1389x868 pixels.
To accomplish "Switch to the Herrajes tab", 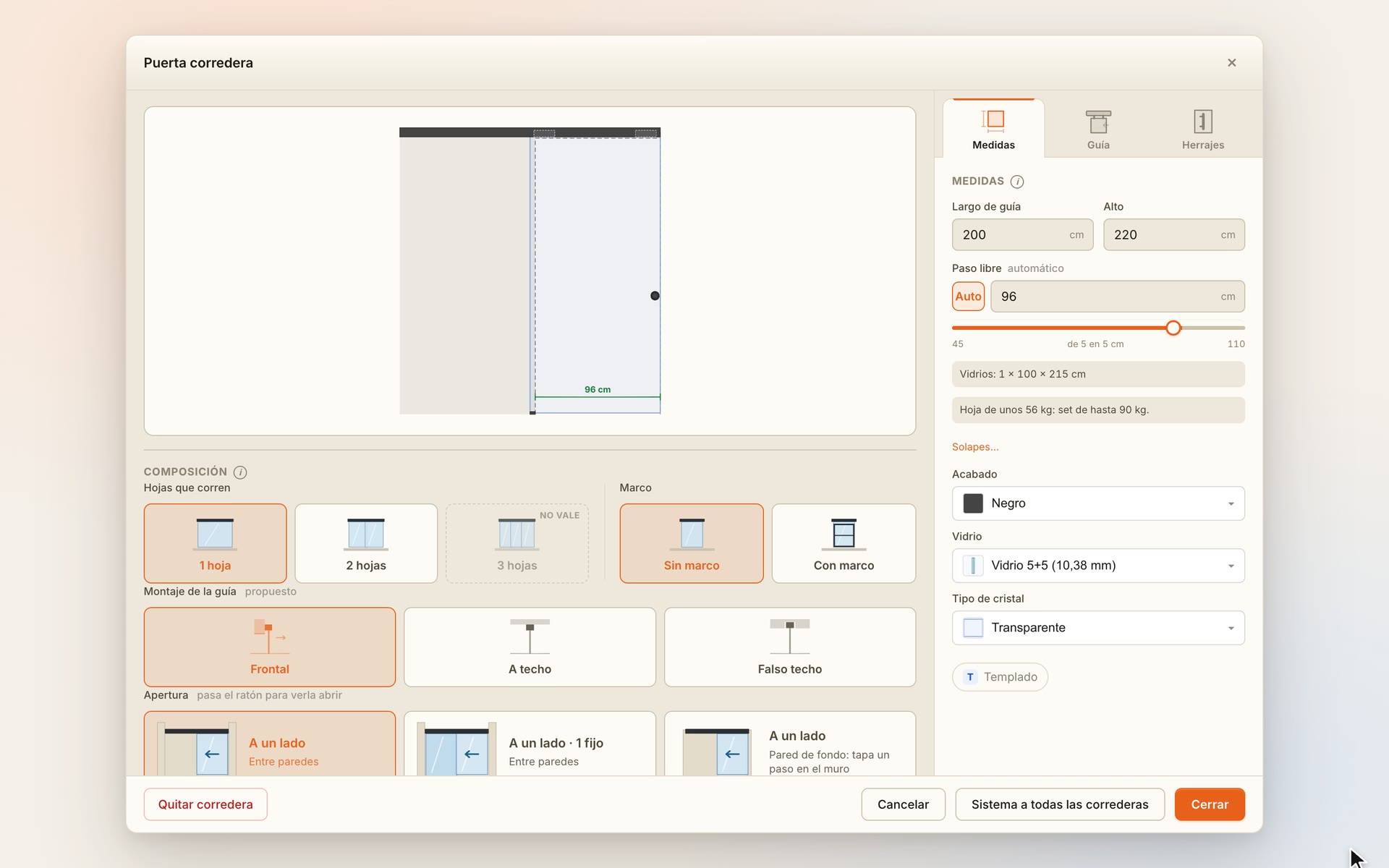I will (x=1202, y=128).
